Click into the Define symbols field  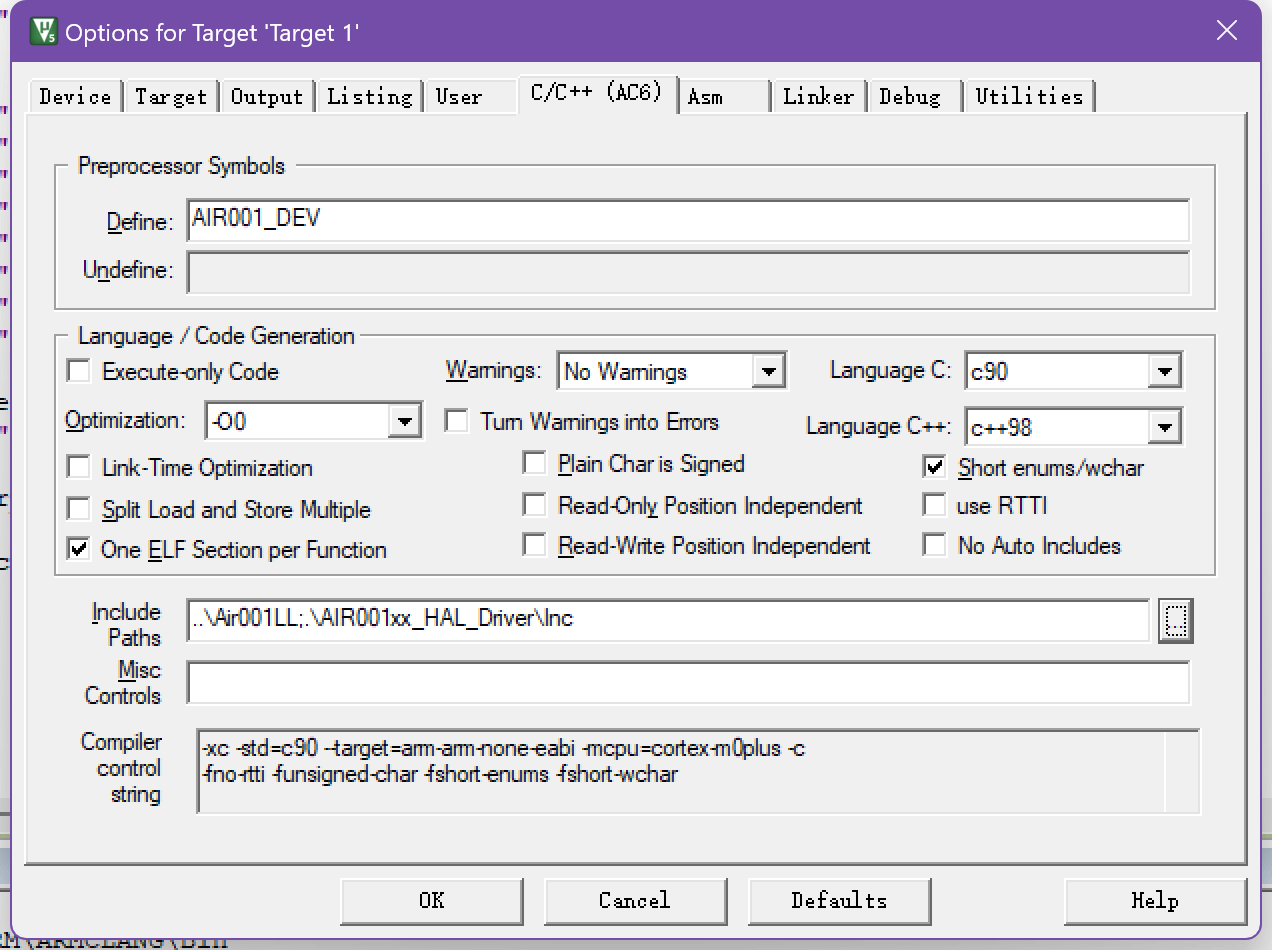click(x=688, y=220)
